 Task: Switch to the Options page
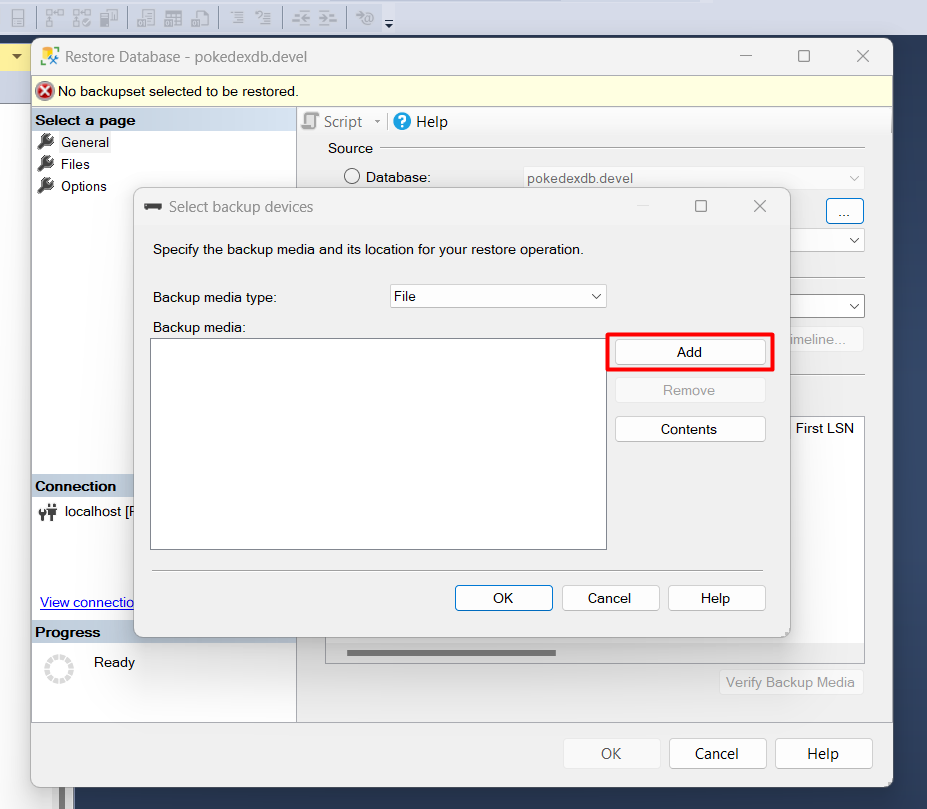click(x=84, y=186)
